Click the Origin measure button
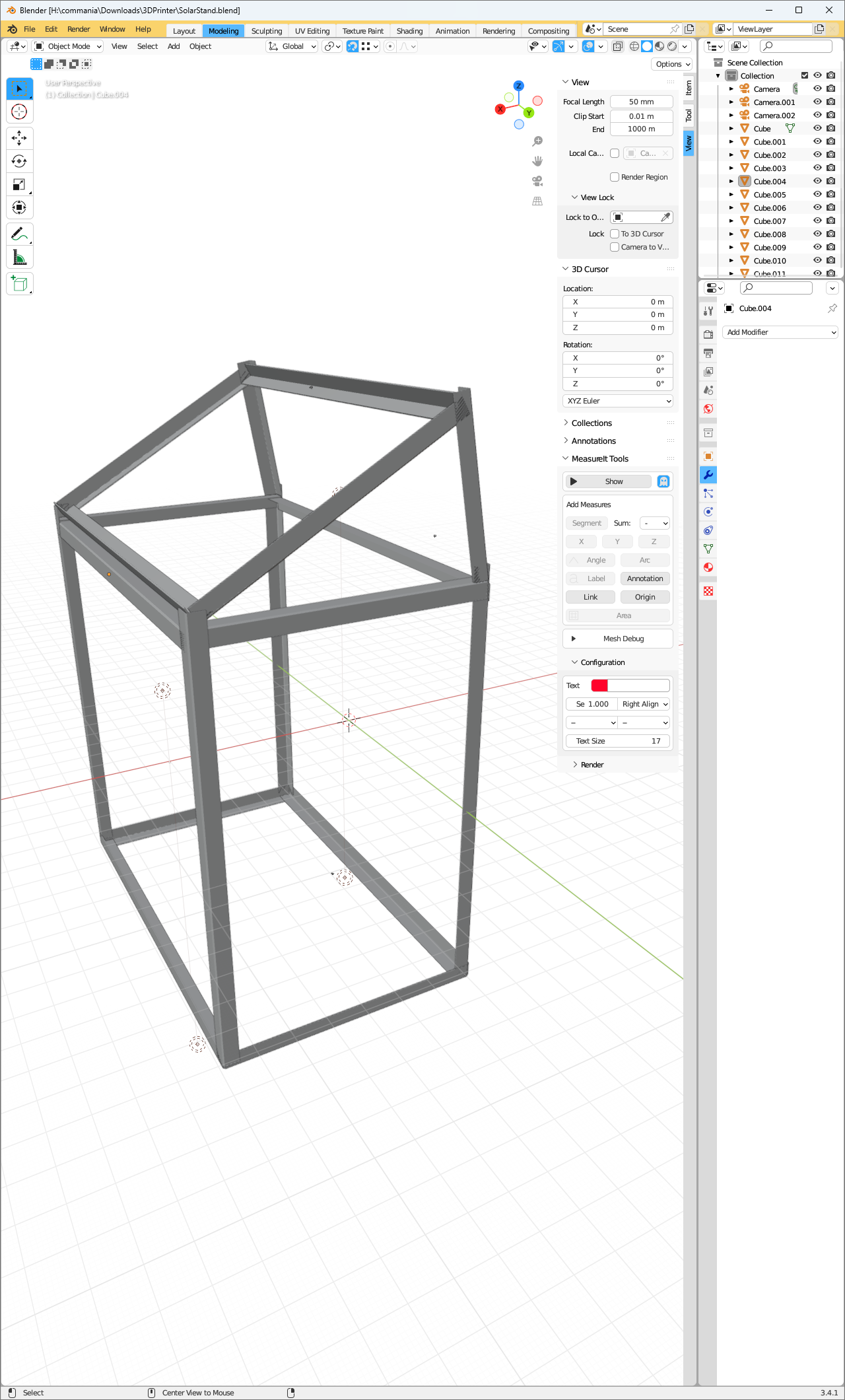Image resolution: width=845 pixels, height=1400 pixels. click(645, 597)
